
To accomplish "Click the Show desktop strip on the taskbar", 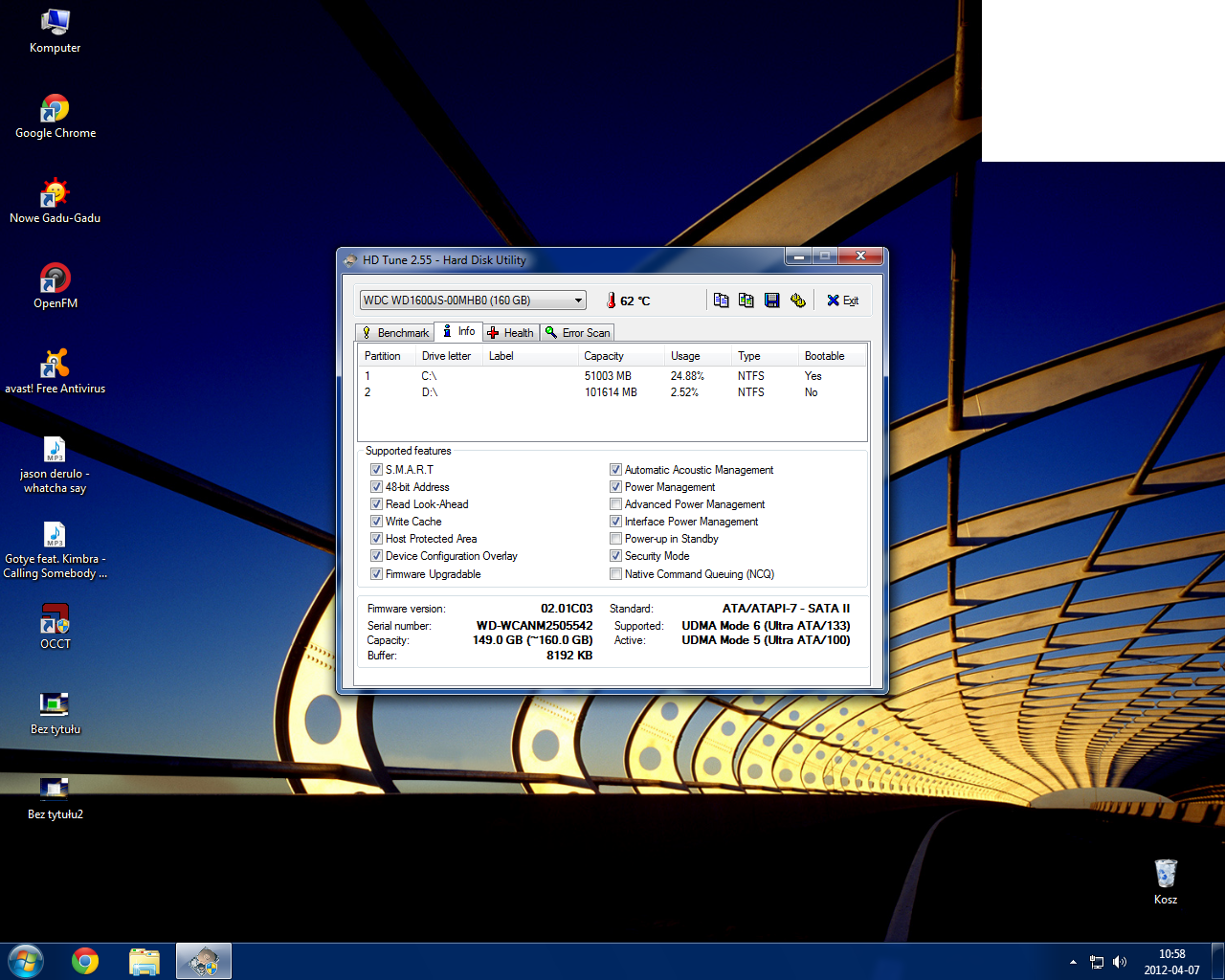I will [x=1218, y=961].
